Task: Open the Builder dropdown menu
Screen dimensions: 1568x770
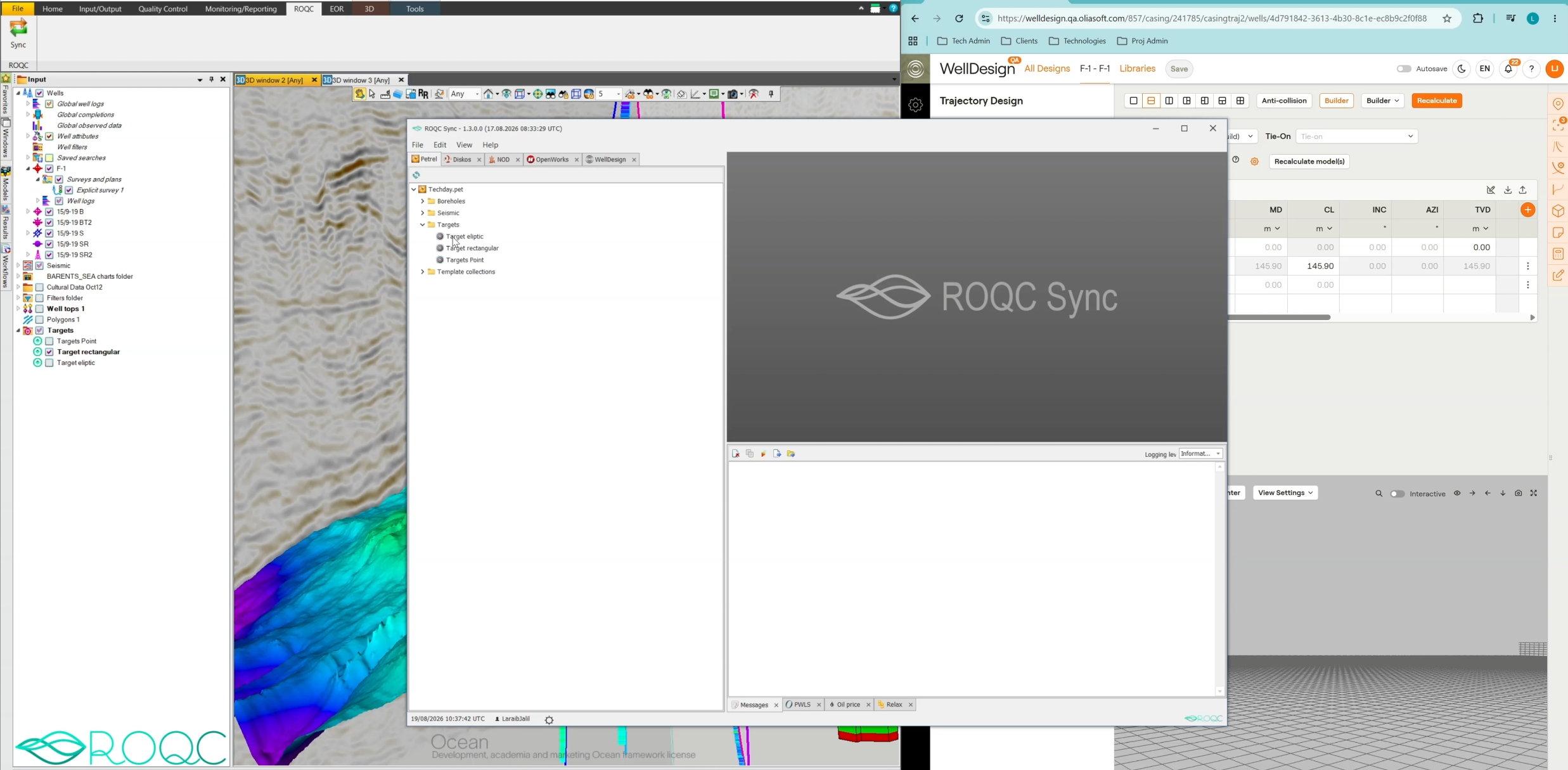Action: click(1382, 101)
